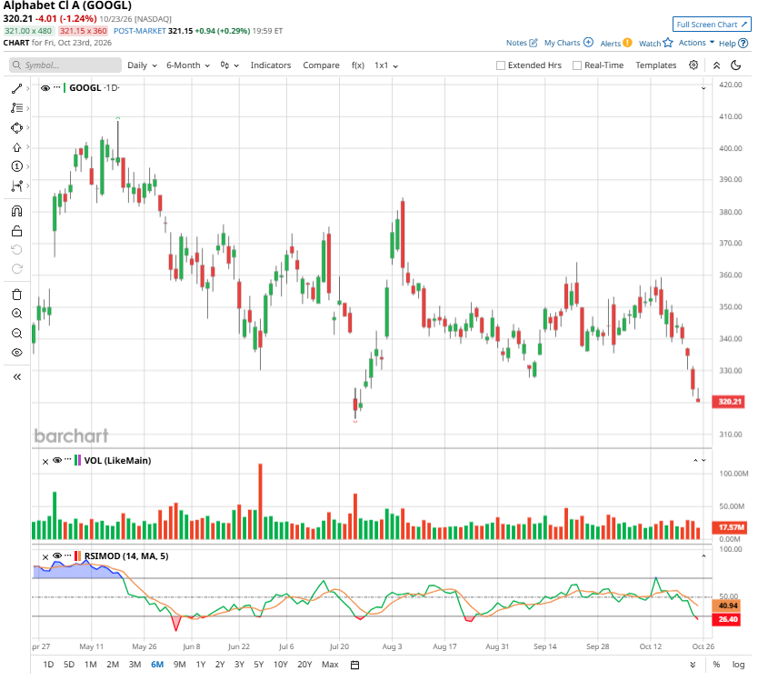Delete drawings with trash icon

coord(17,294)
